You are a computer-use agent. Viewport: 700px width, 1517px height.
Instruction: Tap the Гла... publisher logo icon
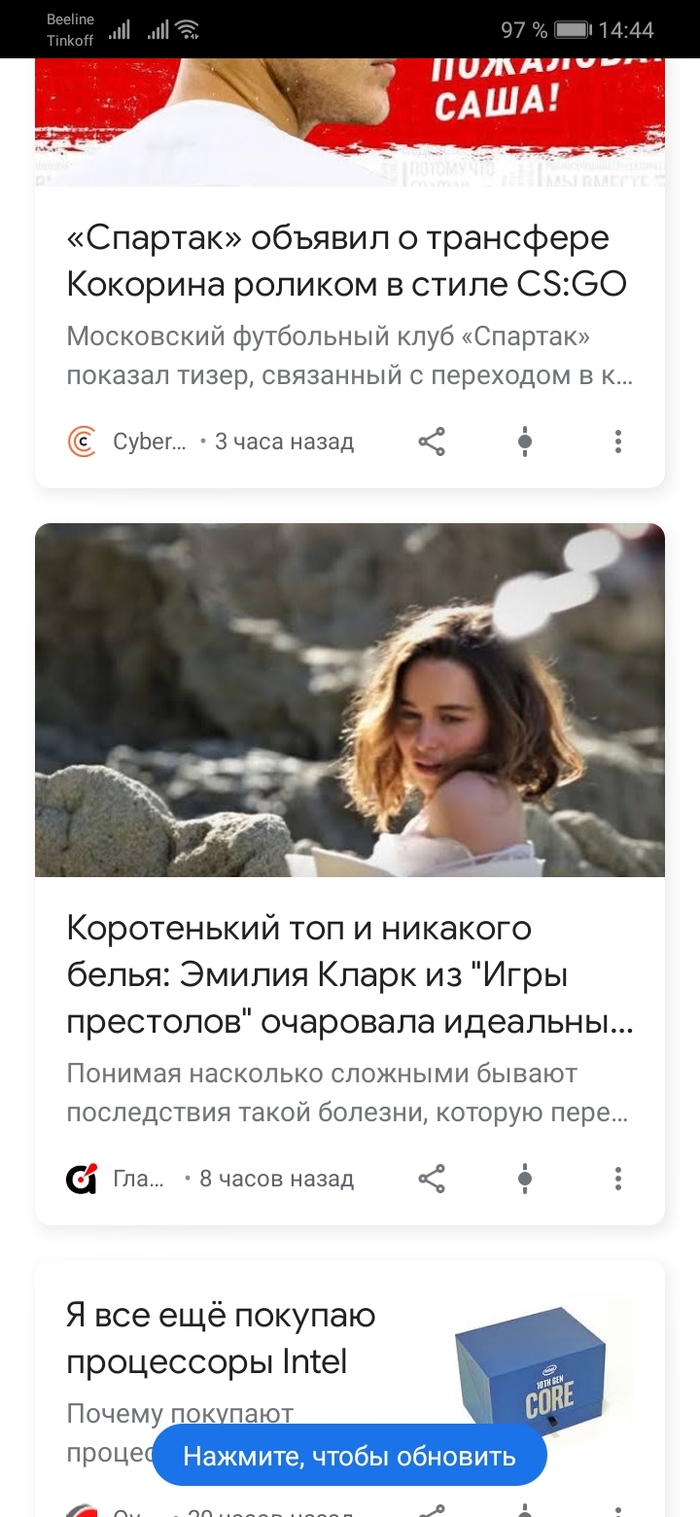click(82, 1179)
